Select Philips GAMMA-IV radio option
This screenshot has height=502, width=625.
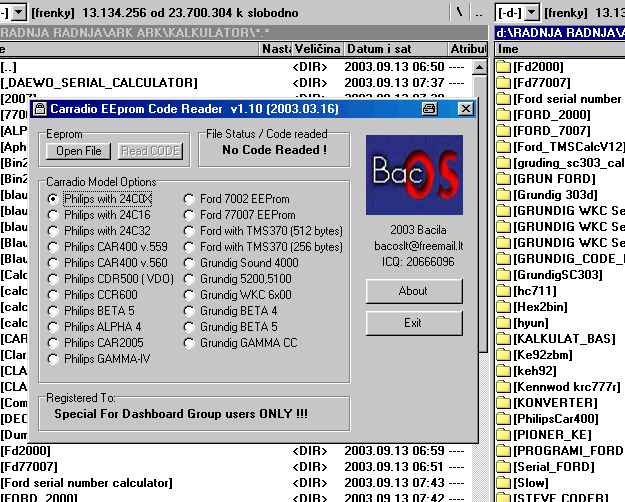(53, 359)
